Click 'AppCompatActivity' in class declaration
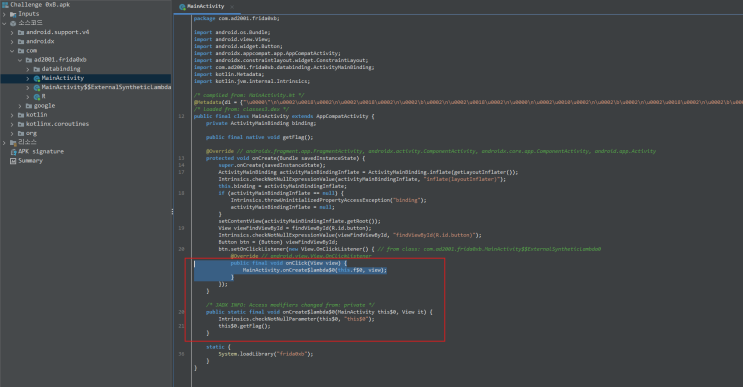Screen dimensions: 743x387 (x=342, y=116)
